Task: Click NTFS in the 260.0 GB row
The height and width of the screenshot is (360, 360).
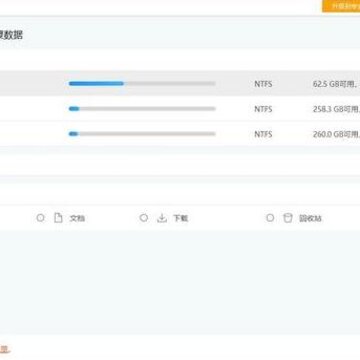Action: coord(263,134)
